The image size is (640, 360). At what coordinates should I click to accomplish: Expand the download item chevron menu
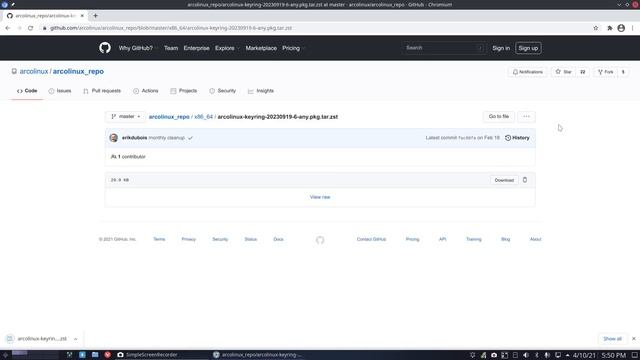tap(76, 339)
